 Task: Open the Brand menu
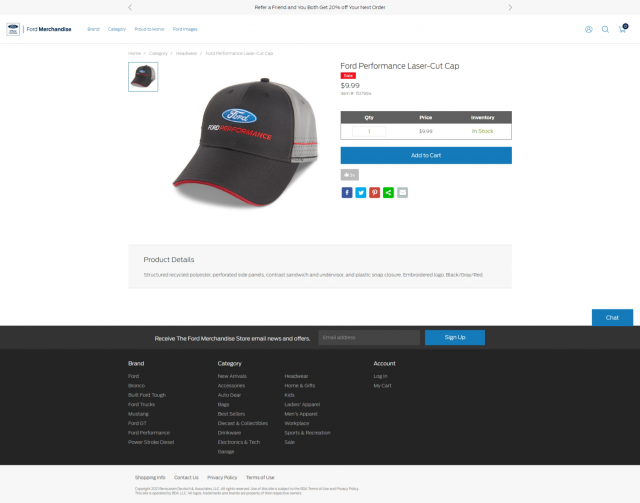(x=93, y=29)
